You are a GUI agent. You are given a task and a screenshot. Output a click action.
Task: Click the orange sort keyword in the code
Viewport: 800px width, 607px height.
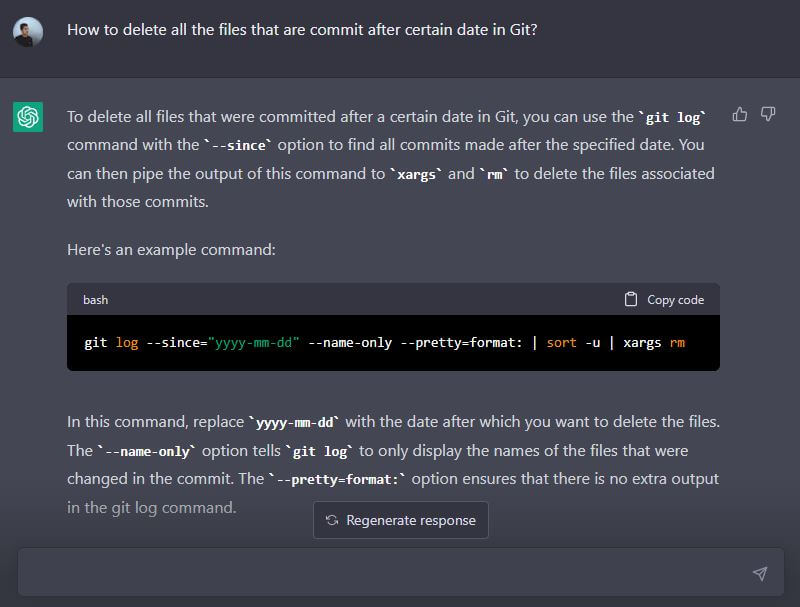(x=562, y=342)
